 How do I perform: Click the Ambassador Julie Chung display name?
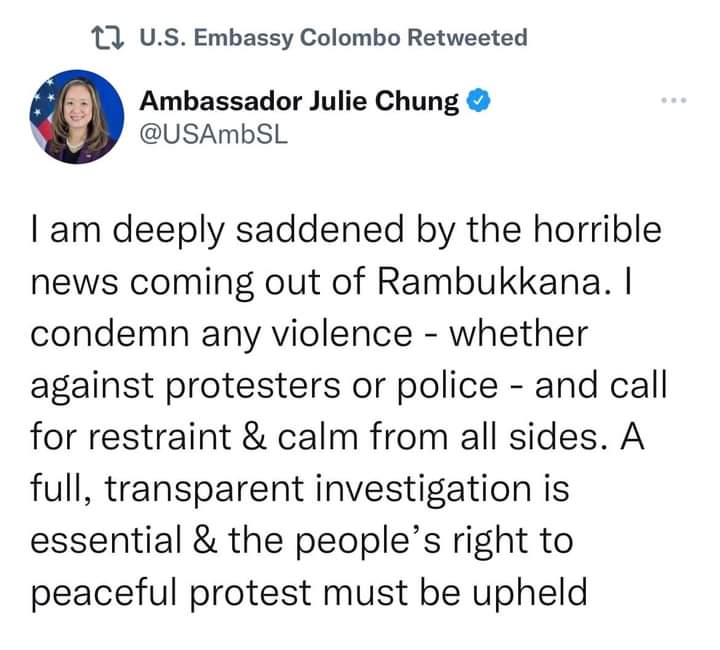coord(298,101)
